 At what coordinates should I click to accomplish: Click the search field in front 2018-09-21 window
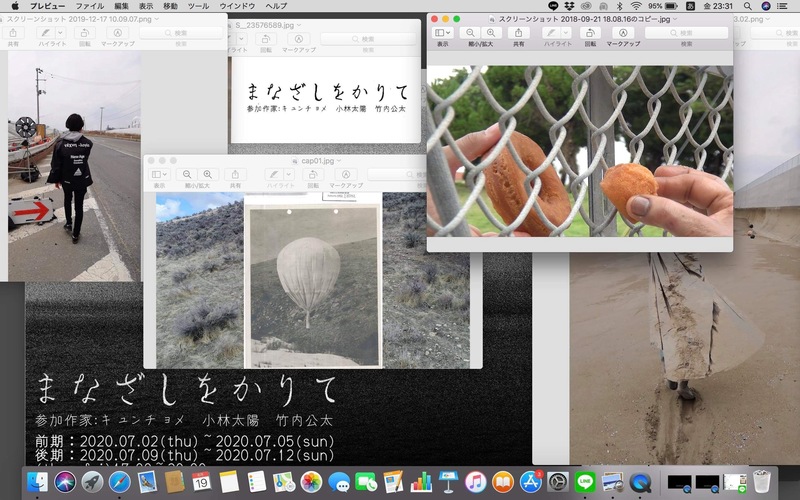point(686,33)
